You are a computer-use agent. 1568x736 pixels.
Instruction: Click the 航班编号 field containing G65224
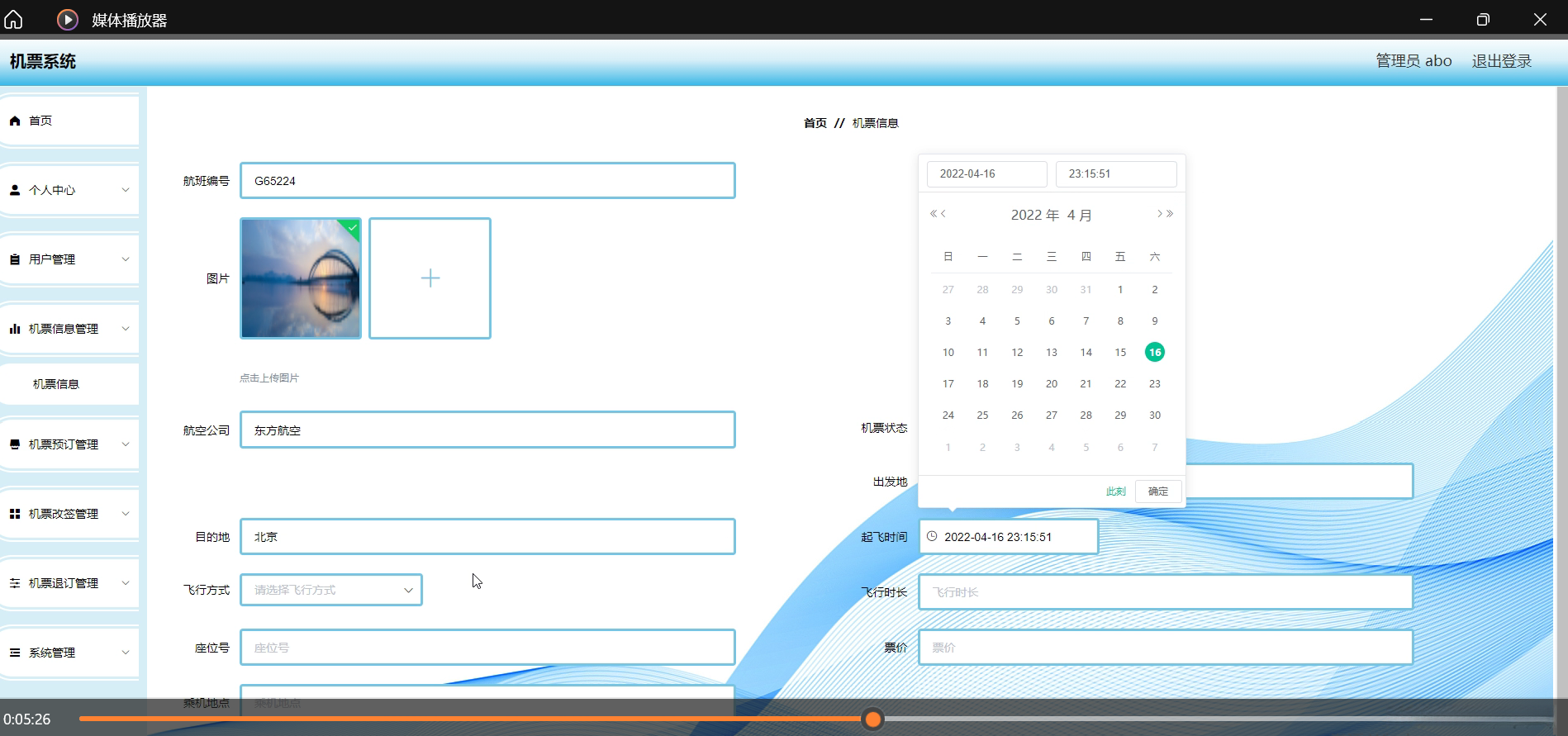tap(487, 181)
